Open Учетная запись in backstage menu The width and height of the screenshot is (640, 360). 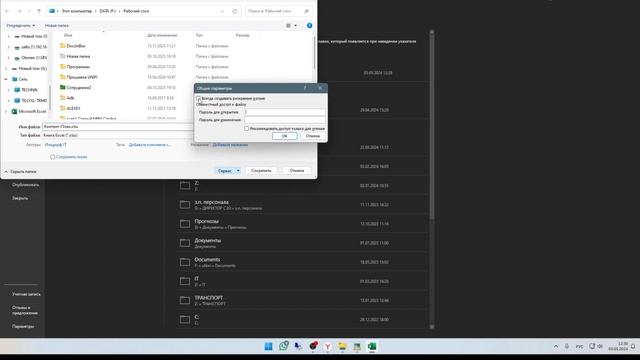pos(26,294)
